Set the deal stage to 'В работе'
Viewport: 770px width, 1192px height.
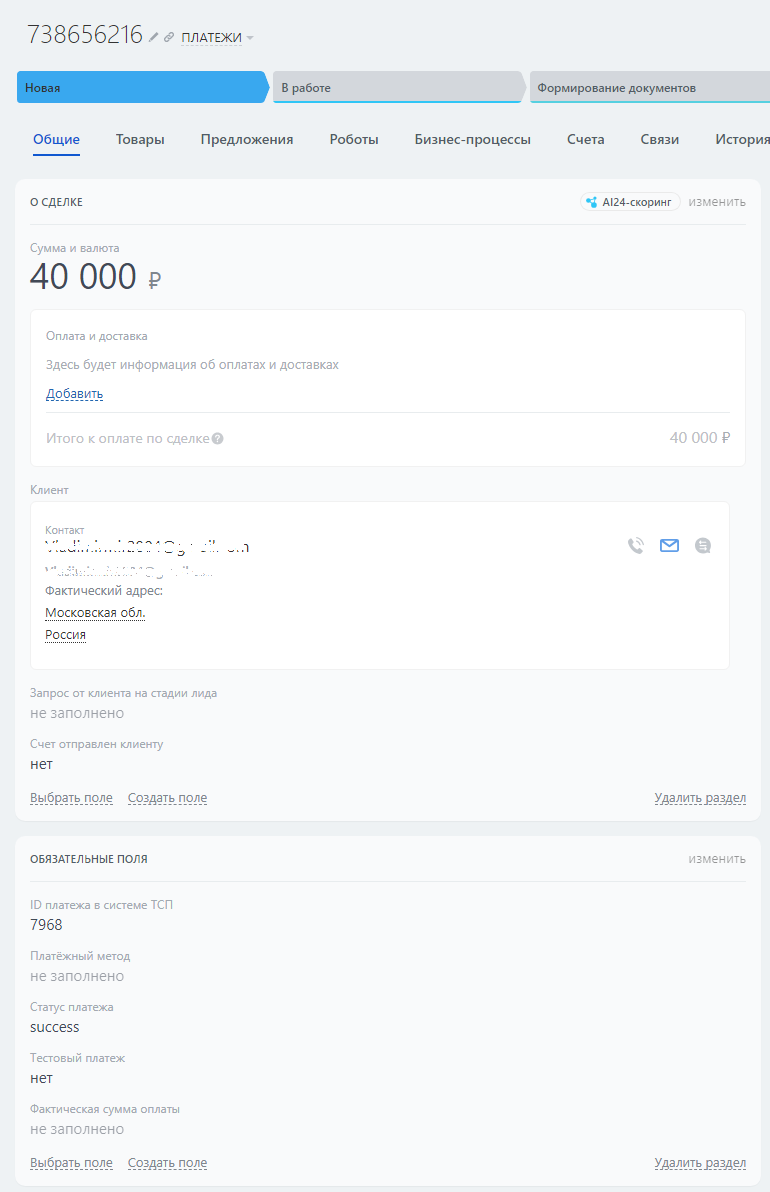pyautogui.click(x=395, y=87)
